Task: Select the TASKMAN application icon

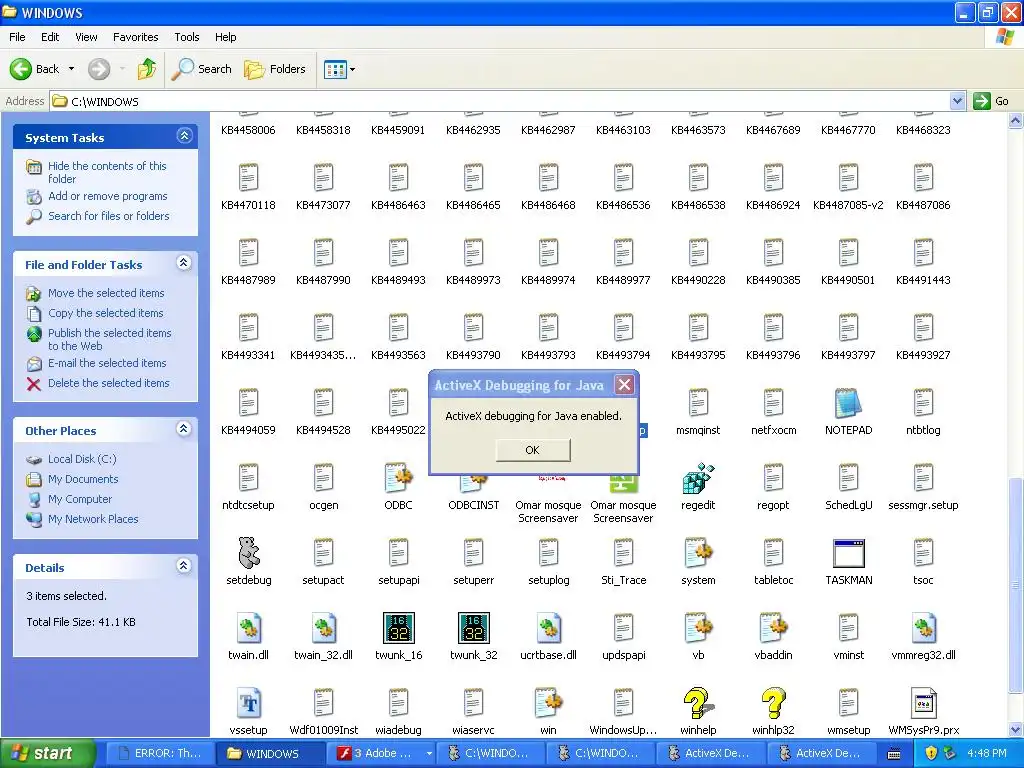Action: [x=848, y=554]
